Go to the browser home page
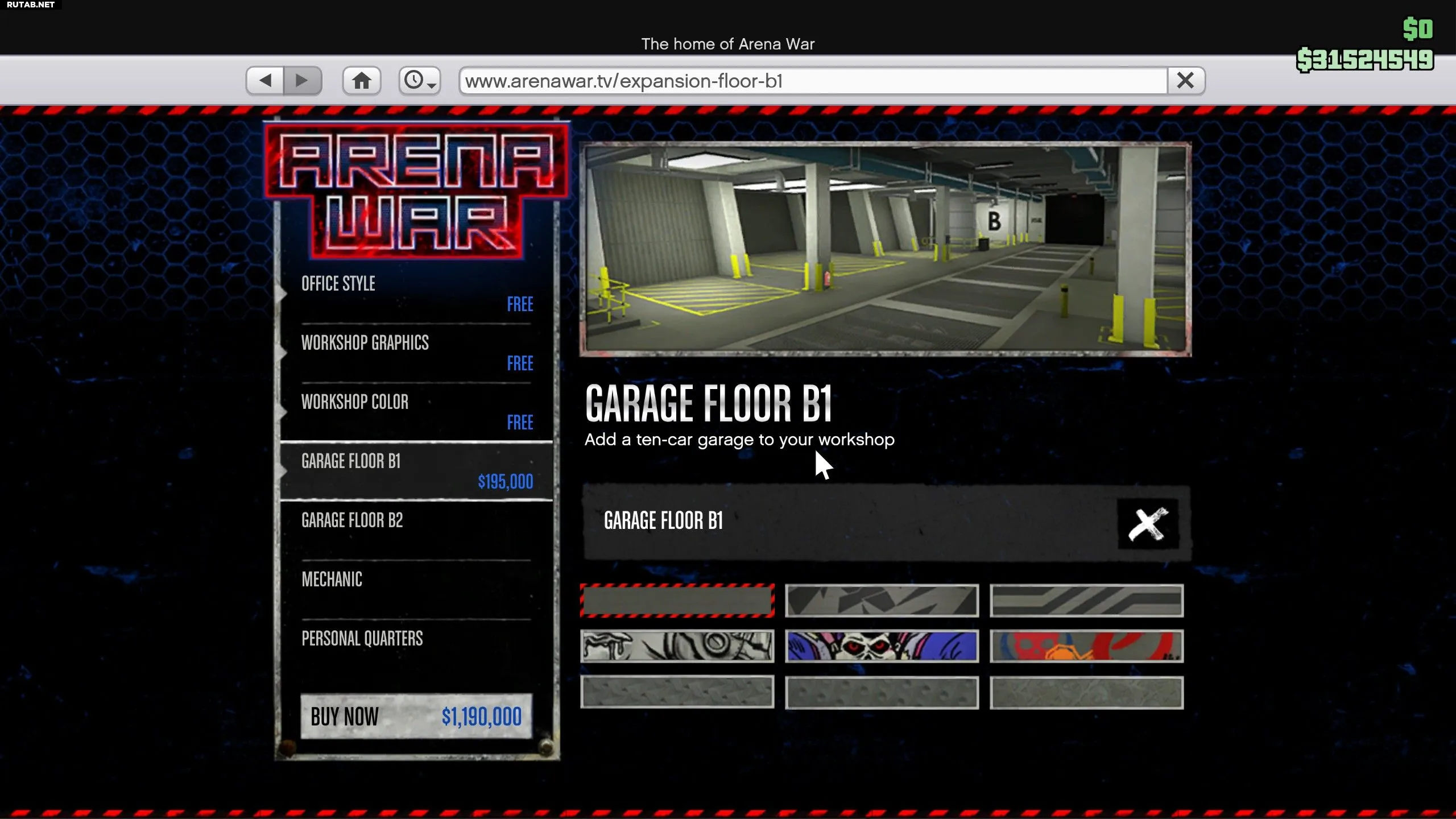Image resolution: width=1456 pixels, height=819 pixels. click(x=361, y=81)
